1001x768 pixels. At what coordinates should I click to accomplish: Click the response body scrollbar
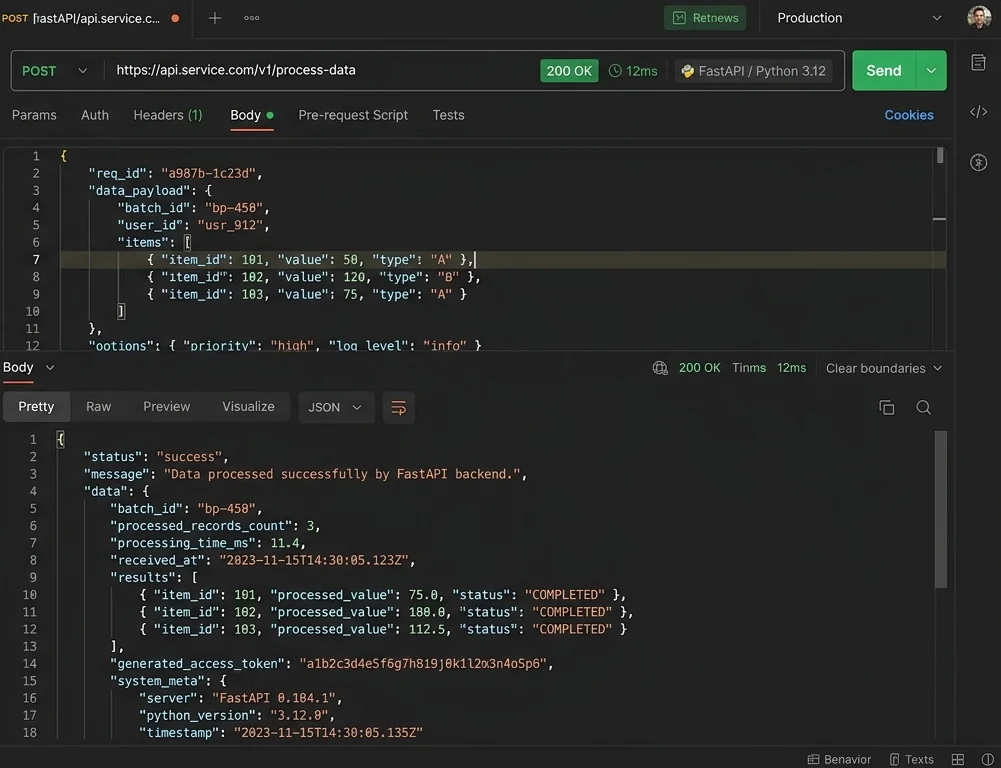(x=940, y=509)
